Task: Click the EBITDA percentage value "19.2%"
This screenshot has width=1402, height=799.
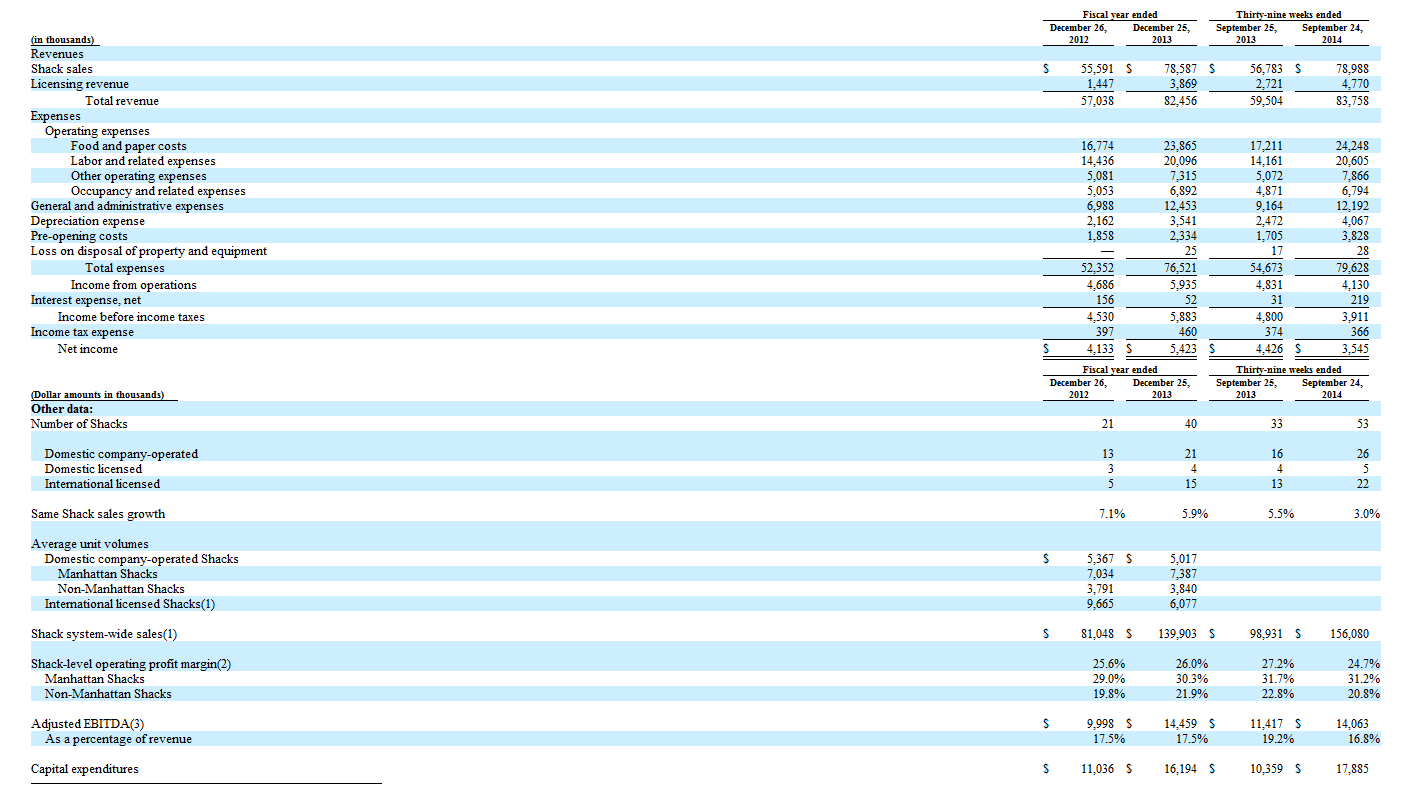Action: [x=1278, y=739]
